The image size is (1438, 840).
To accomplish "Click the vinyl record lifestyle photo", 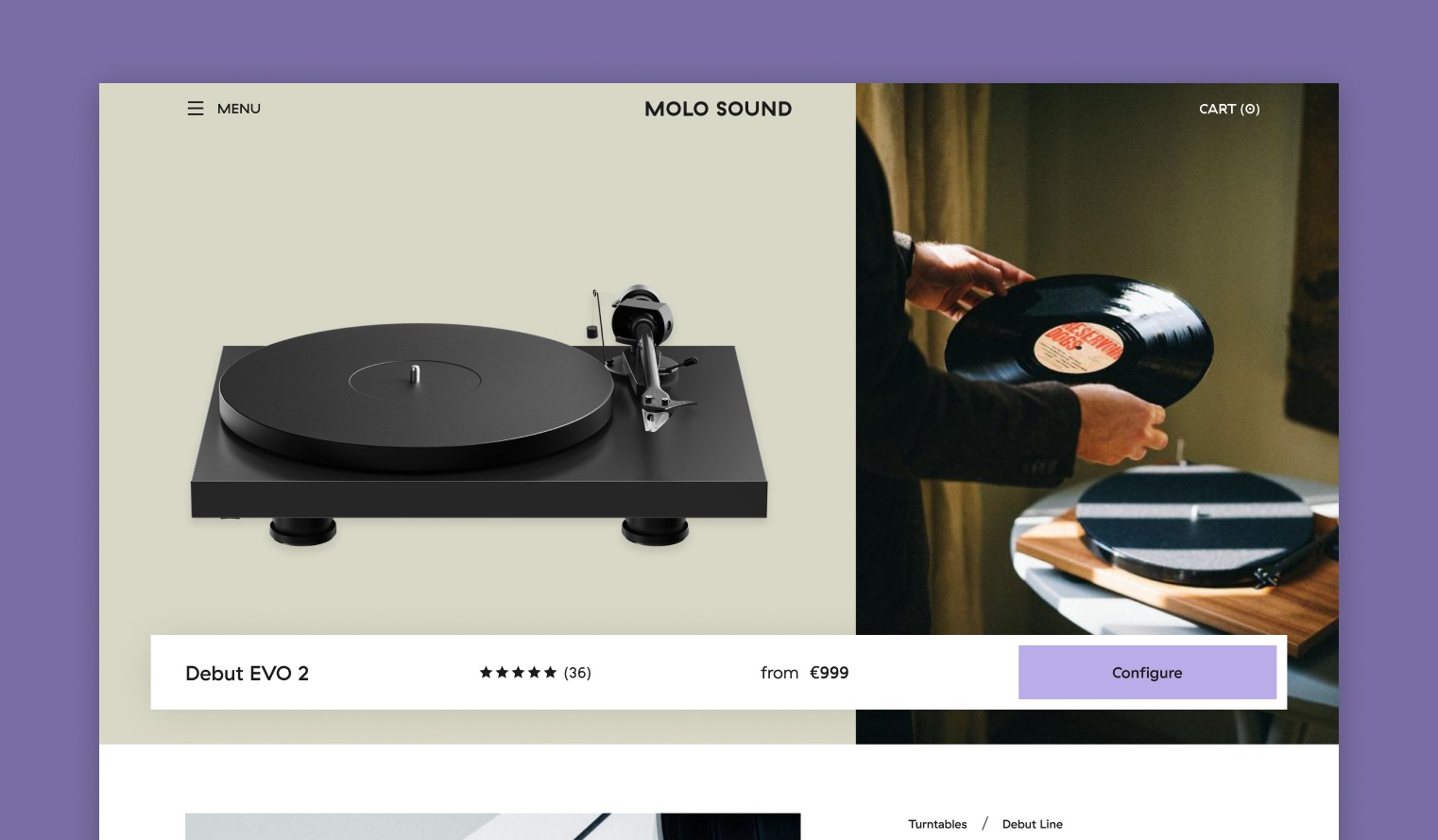I will [1097, 359].
